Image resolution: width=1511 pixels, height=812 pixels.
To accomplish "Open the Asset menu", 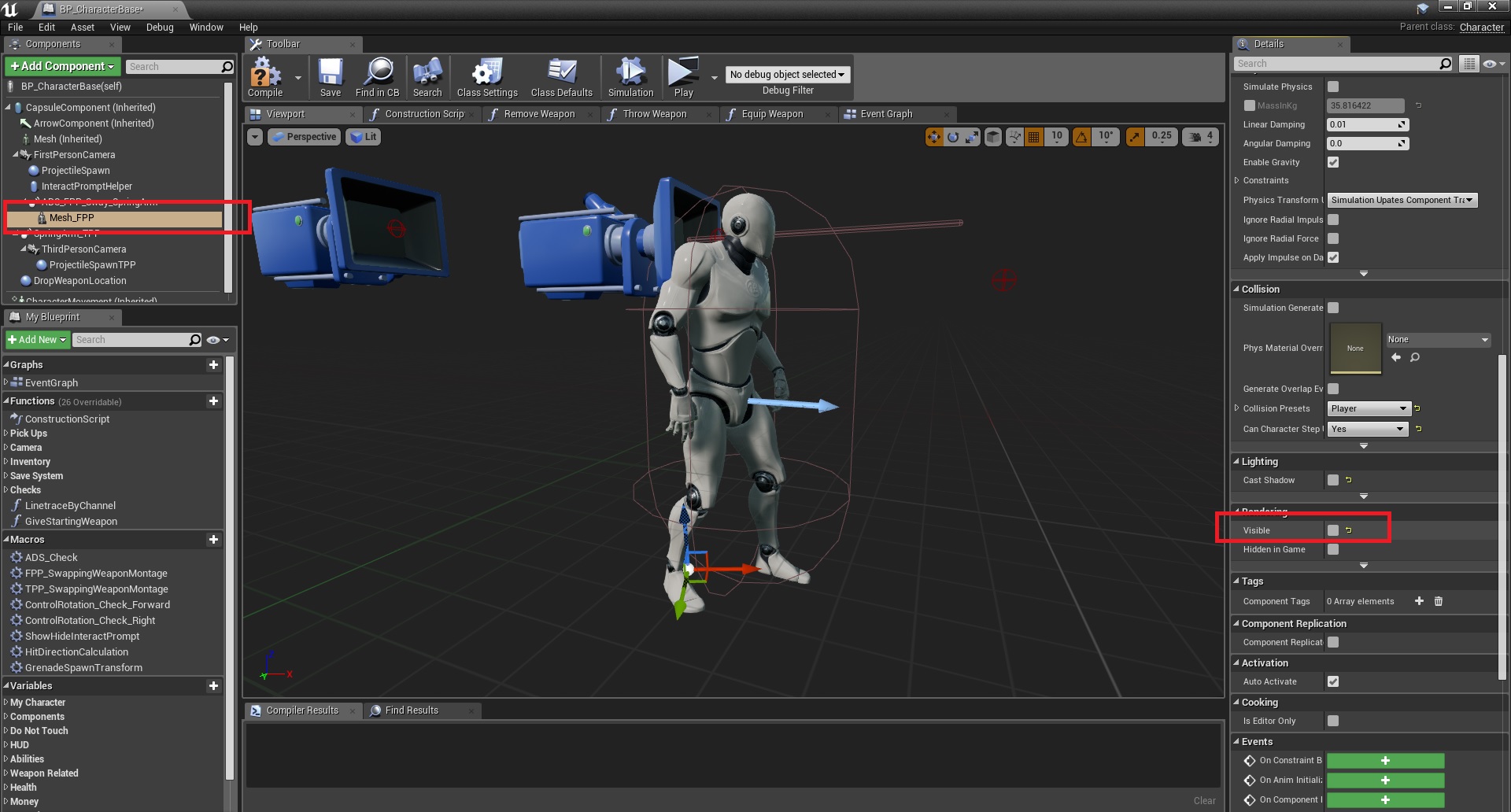I will point(82,27).
